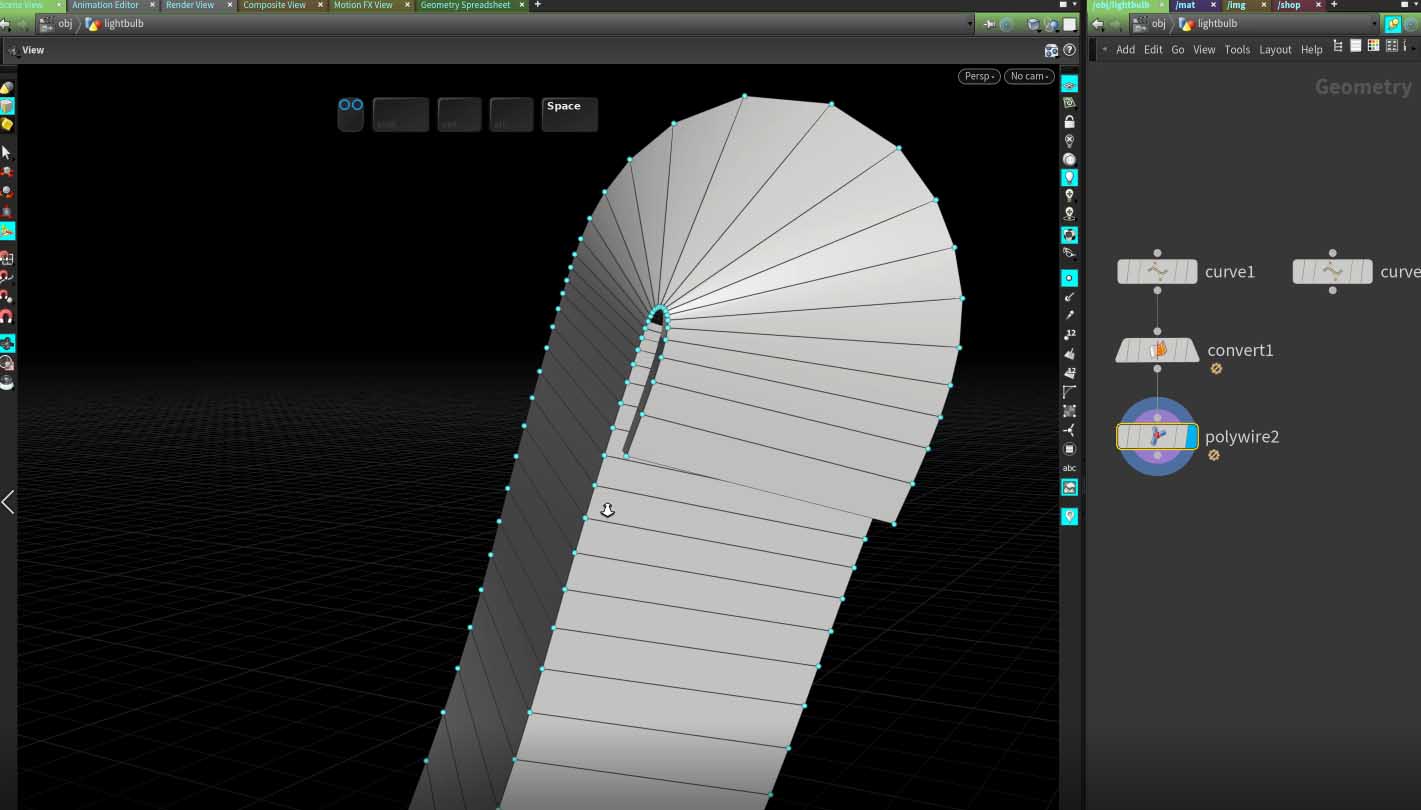Image resolution: width=1421 pixels, height=810 pixels.
Task: Switch to the Geometry Spreadsheet tab
Action: 465,5
